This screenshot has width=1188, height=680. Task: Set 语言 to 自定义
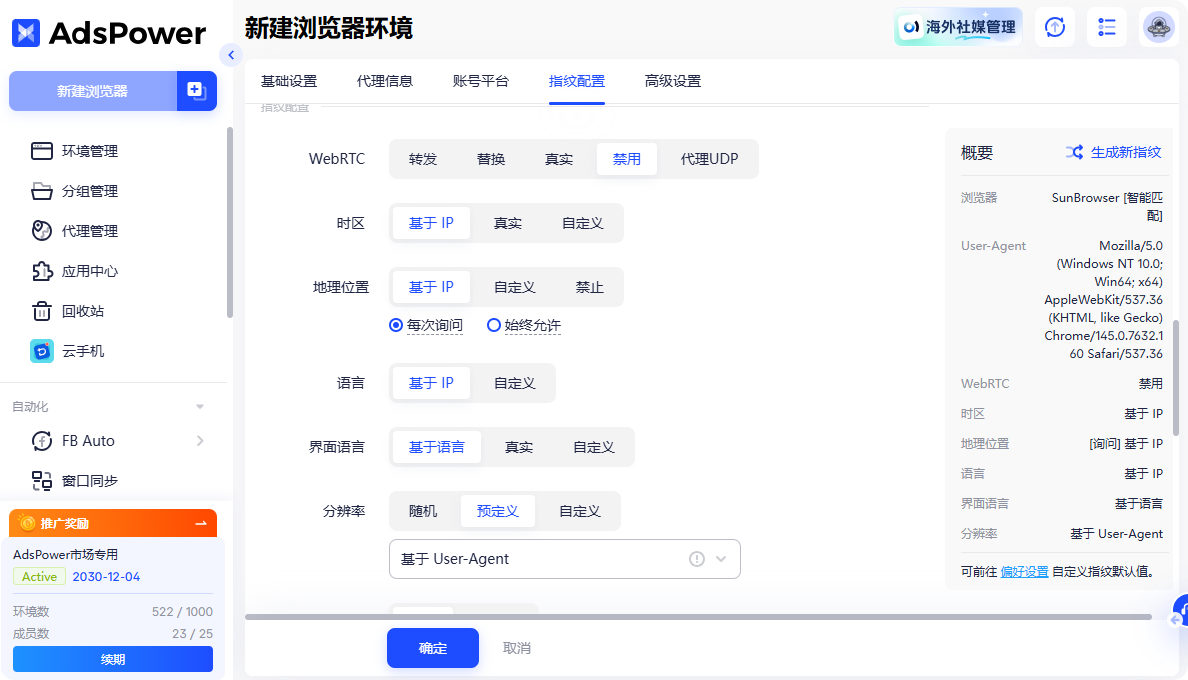click(514, 383)
